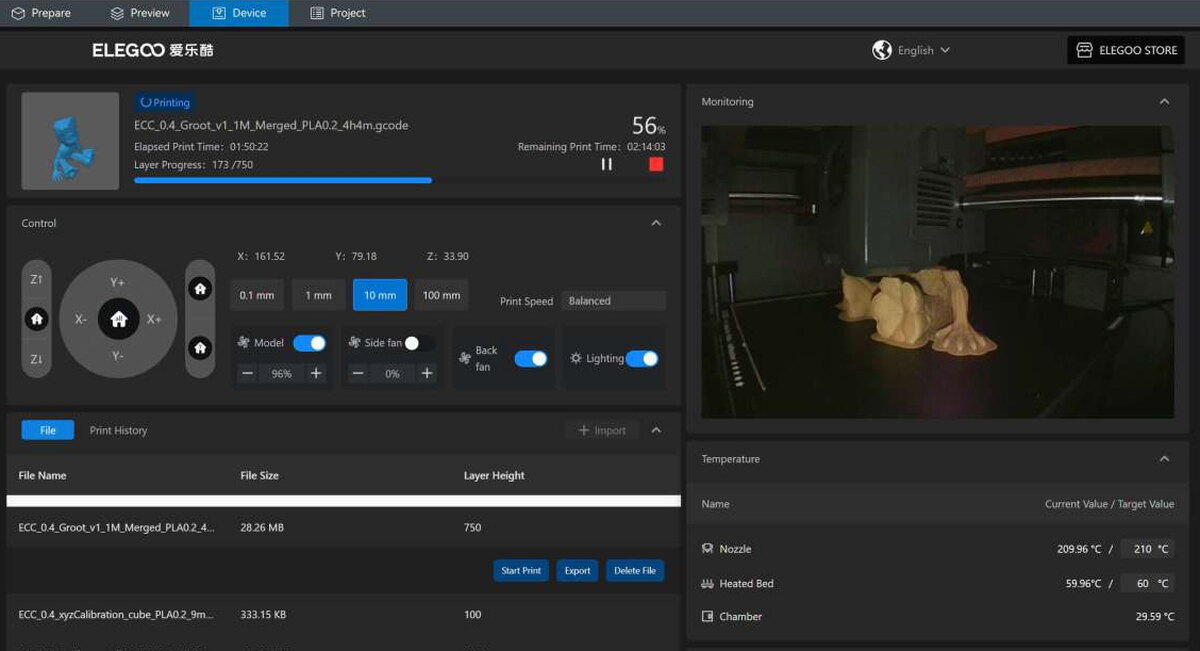Screen dimensions: 1200x651
Task: Select the File tab in file panel
Action: (x=48, y=430)
